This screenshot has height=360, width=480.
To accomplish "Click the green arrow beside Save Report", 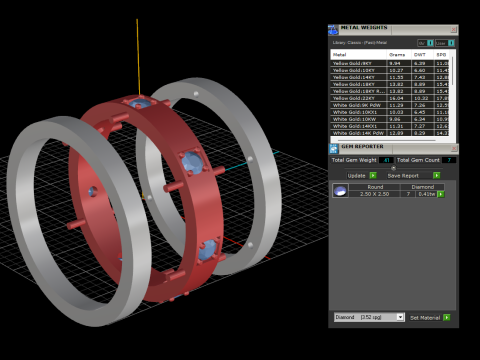I will click(436, 175).
